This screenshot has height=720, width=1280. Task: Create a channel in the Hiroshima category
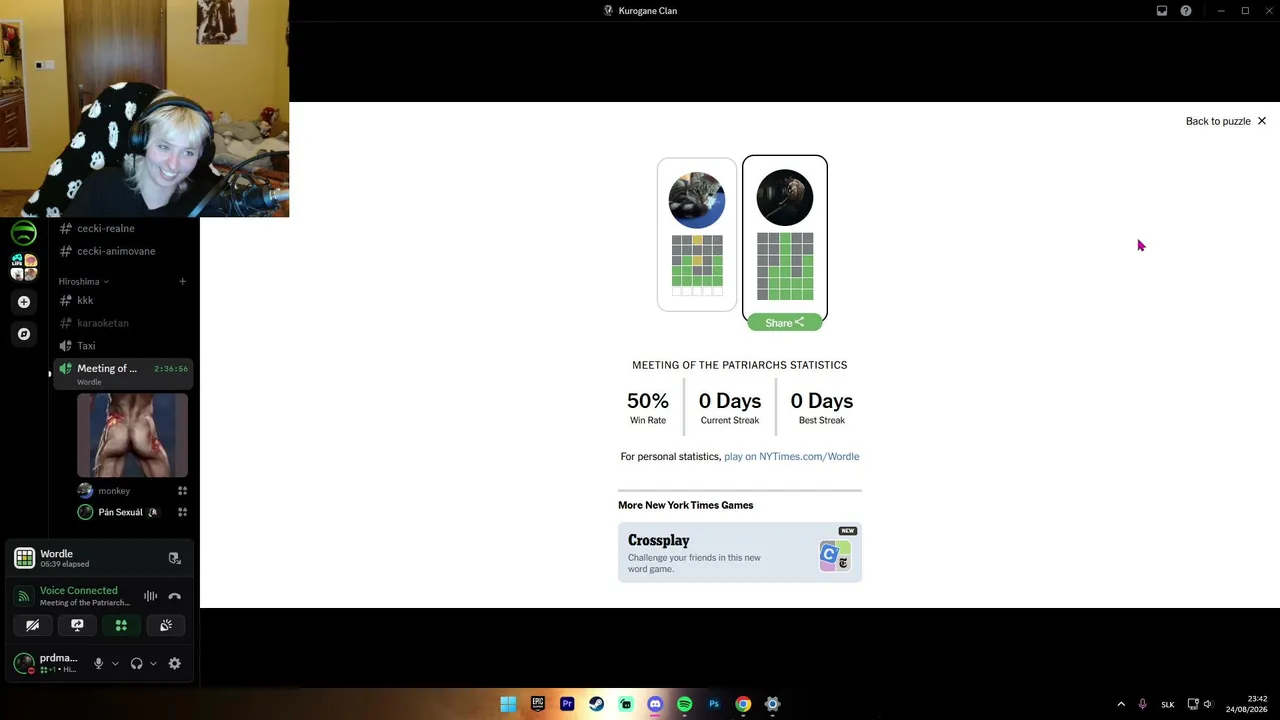[182, 282]
